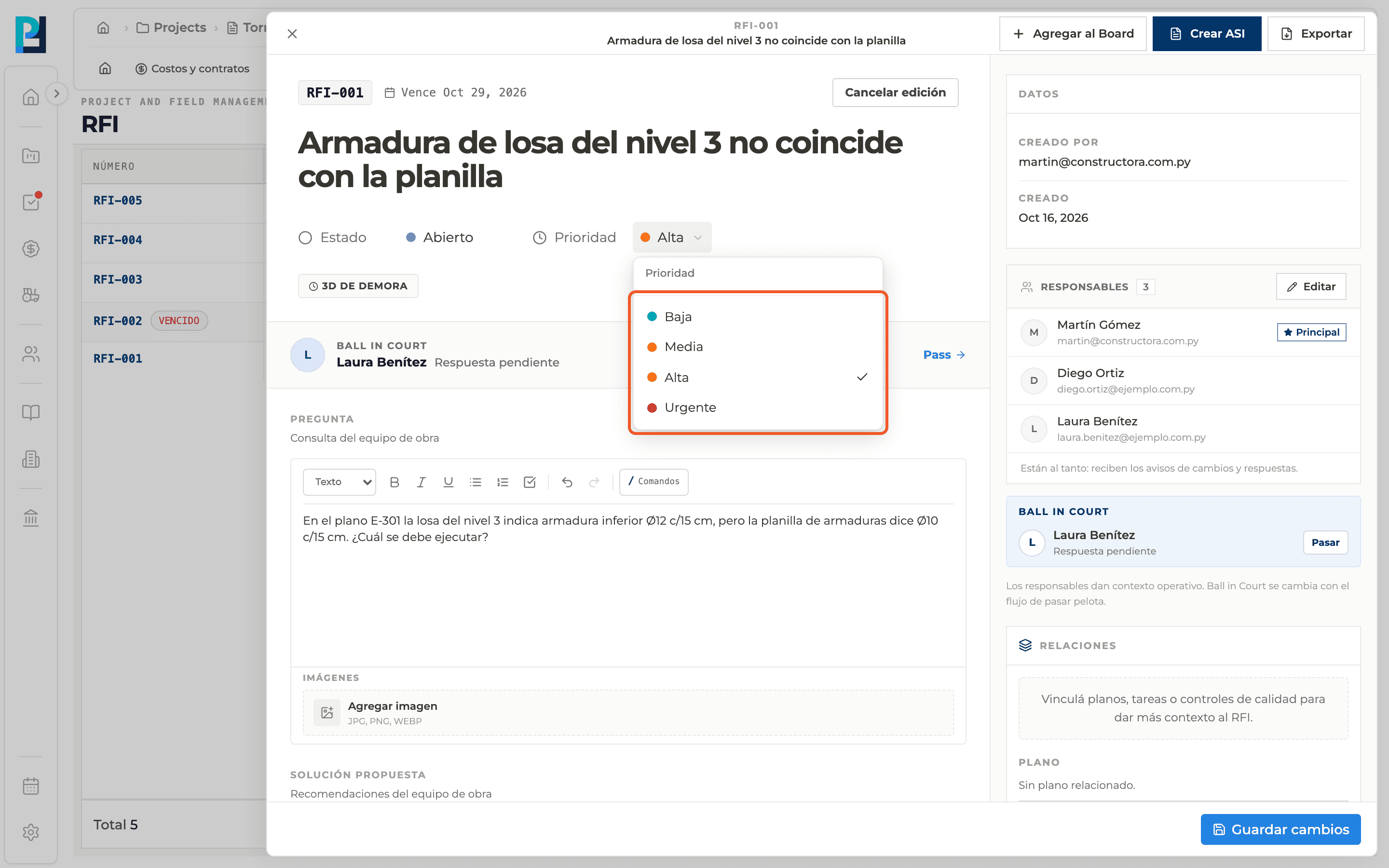Click Pasar in Ball in Court card
Screen dimensions: 1389x868
(x=1325, y=542)
